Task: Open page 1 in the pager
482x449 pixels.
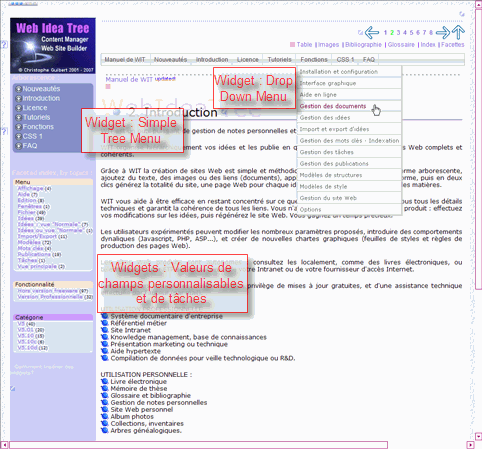Action: coord(385,32)
